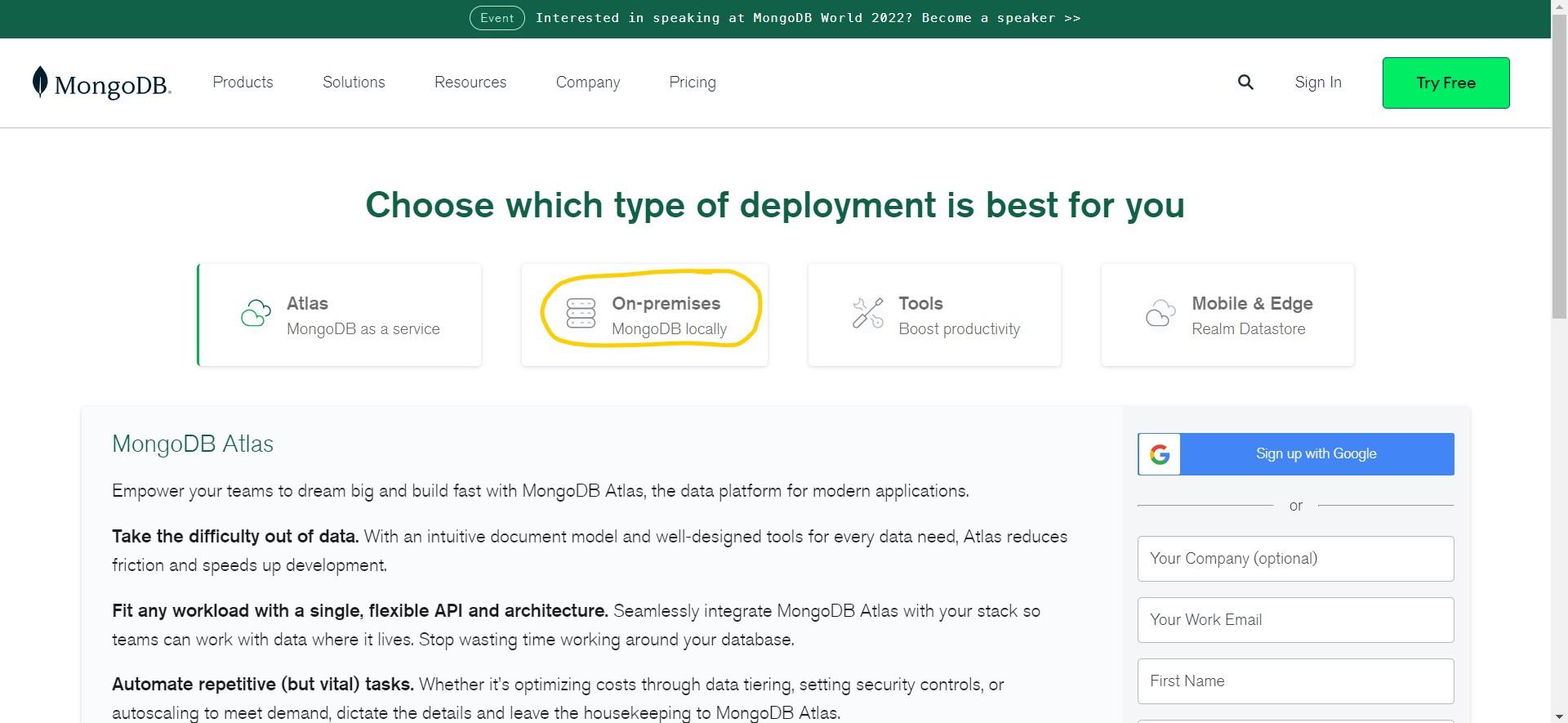Click the On-premises server stack icon

tap(581, 314)
